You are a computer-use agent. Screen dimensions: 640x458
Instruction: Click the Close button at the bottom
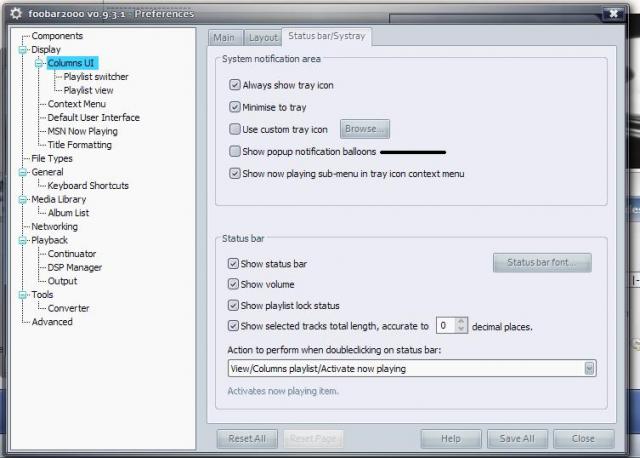583,439
